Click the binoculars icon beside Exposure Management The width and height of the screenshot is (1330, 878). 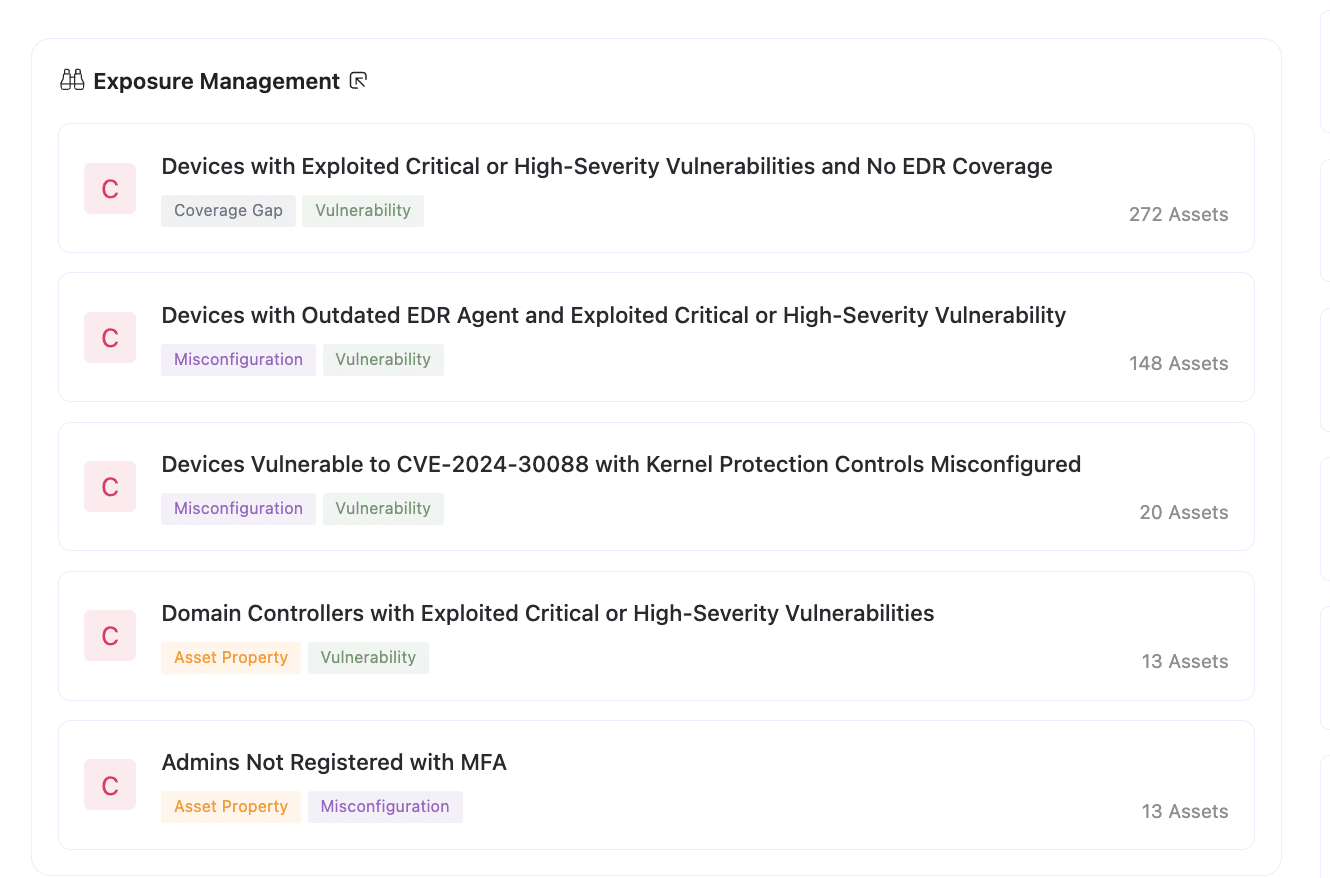click(x=72, y=81)
